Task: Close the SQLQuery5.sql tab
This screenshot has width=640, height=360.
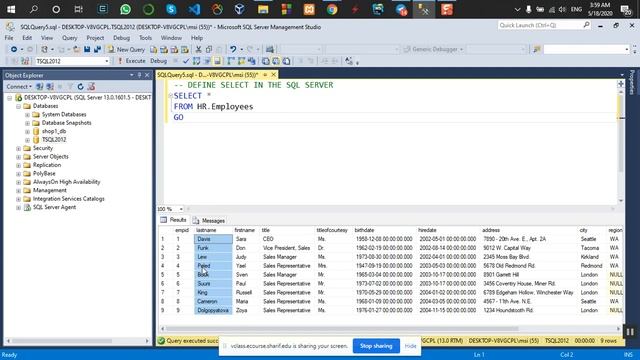Action: coord(273,75)
